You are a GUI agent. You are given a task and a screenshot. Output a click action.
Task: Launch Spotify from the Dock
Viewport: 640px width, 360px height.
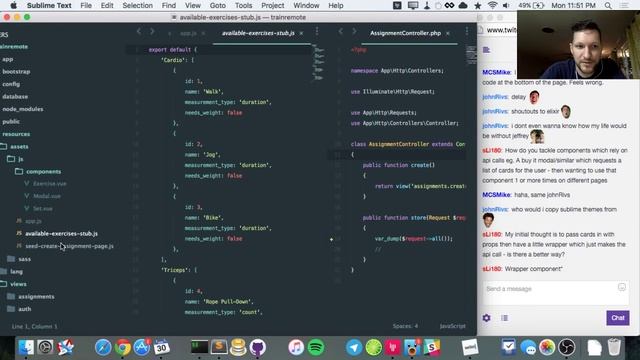(x=316, y=347)
